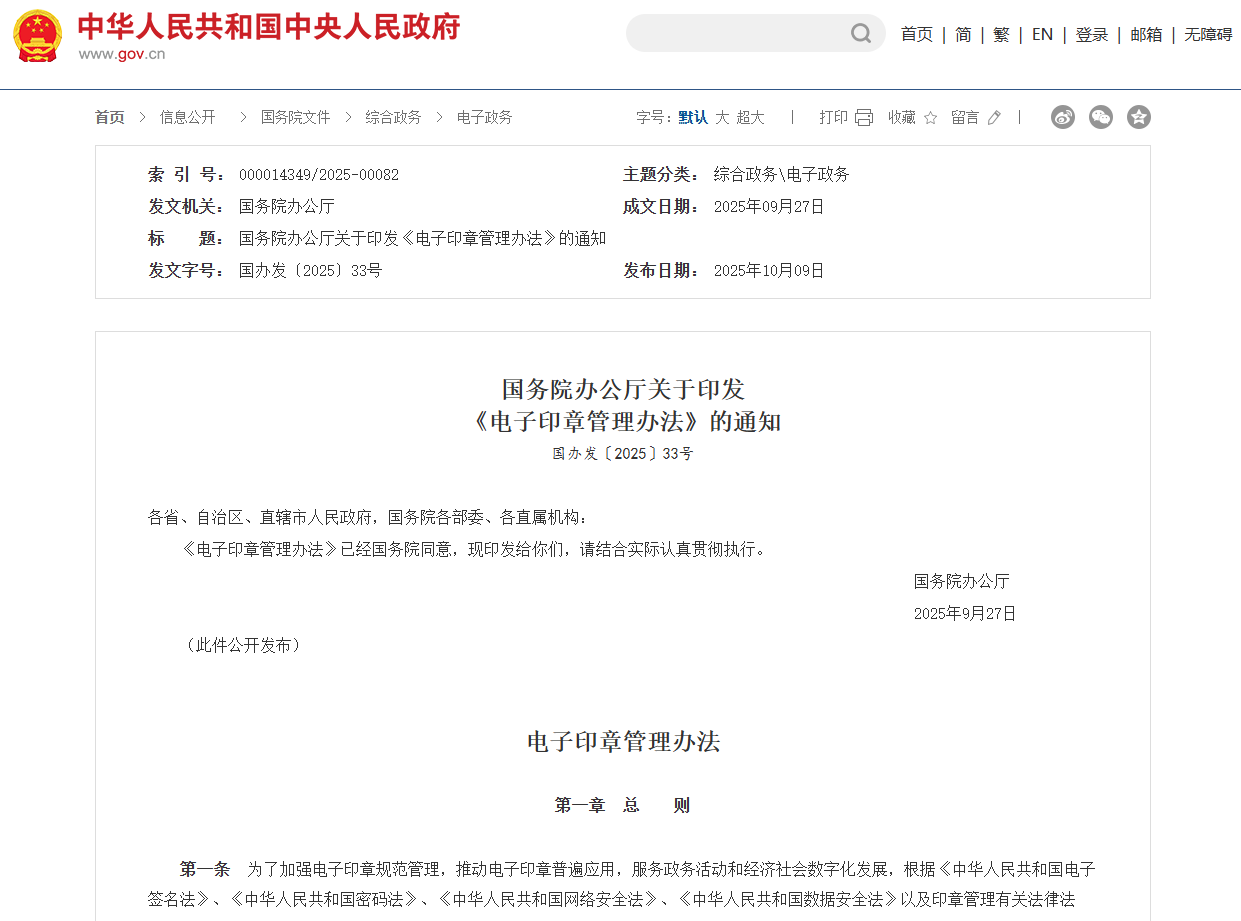The width and height of the screenshot is (1241, 921).
Task: Set font size to 默认
Action: pos(693,118)
